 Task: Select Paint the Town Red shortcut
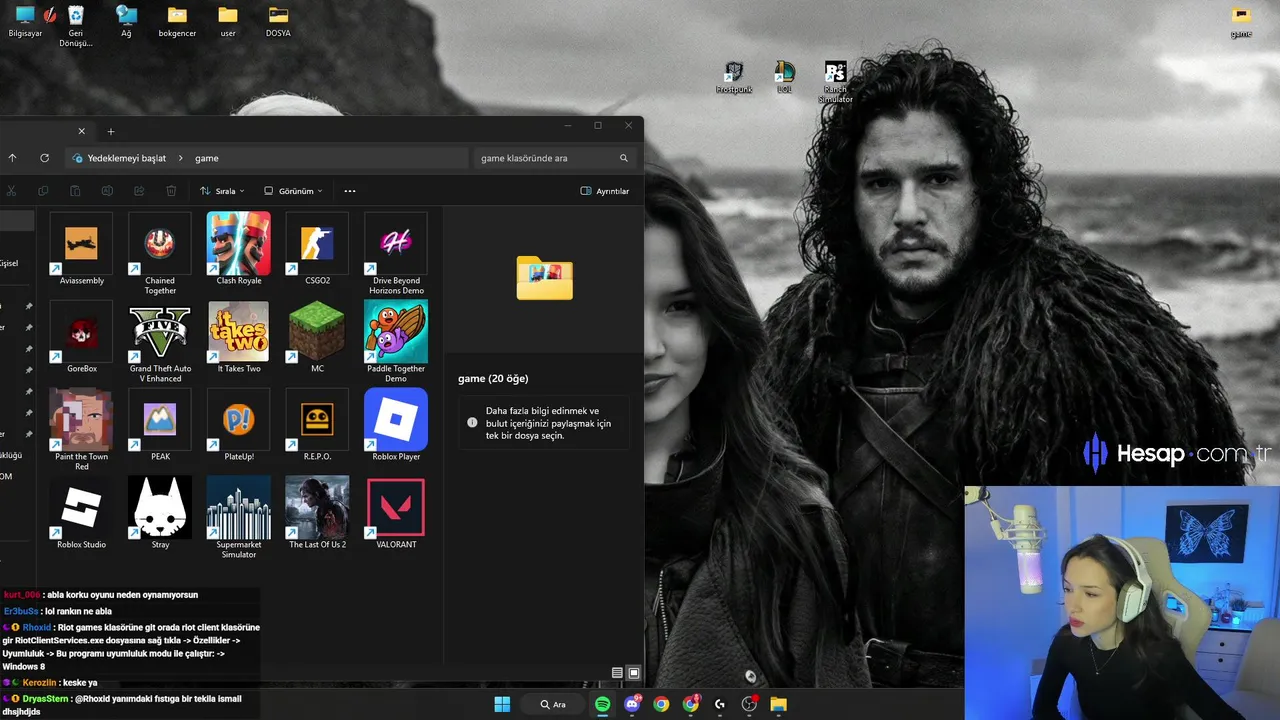coord(81,429)
